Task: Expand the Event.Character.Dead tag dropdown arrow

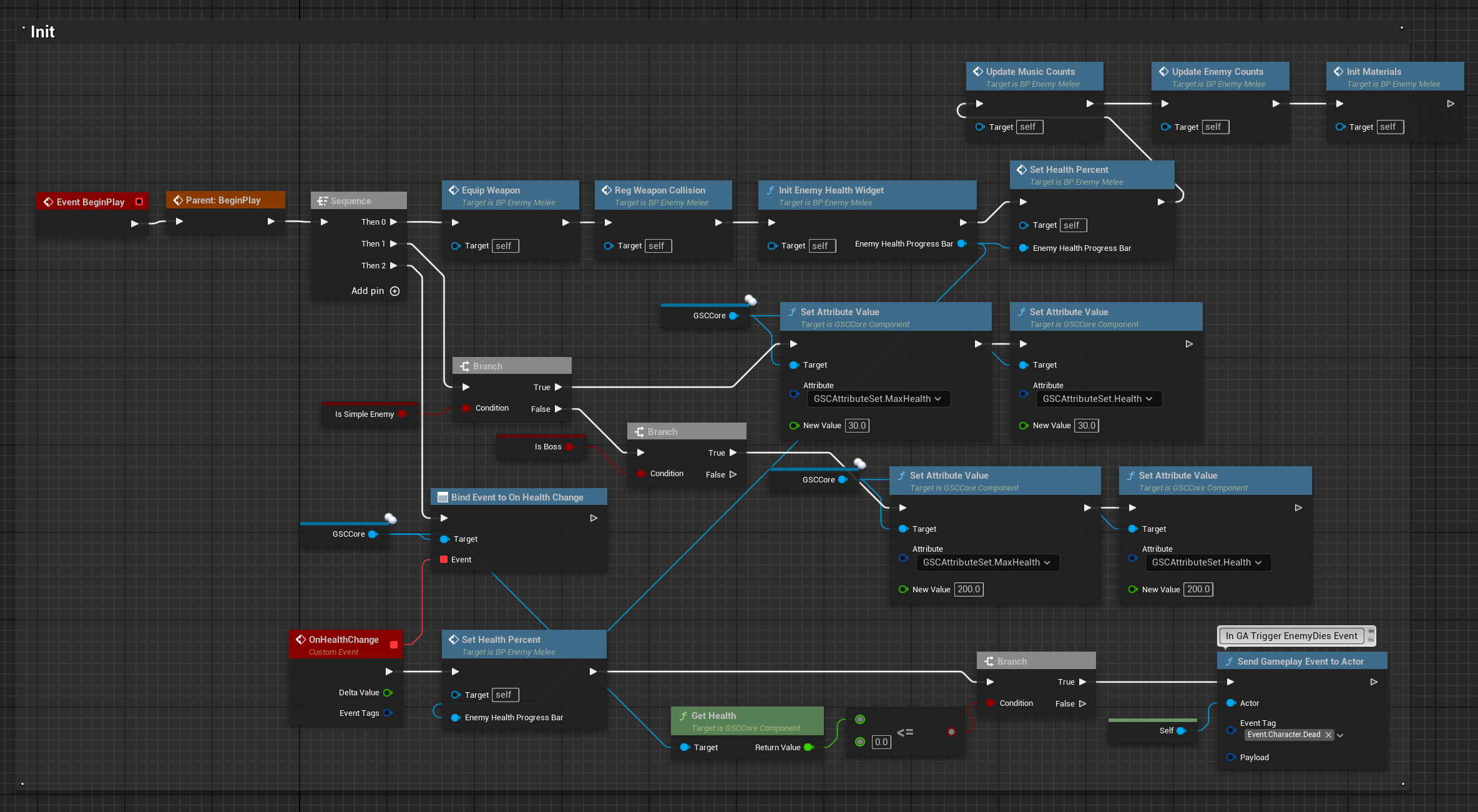Action: point(1340,735)
